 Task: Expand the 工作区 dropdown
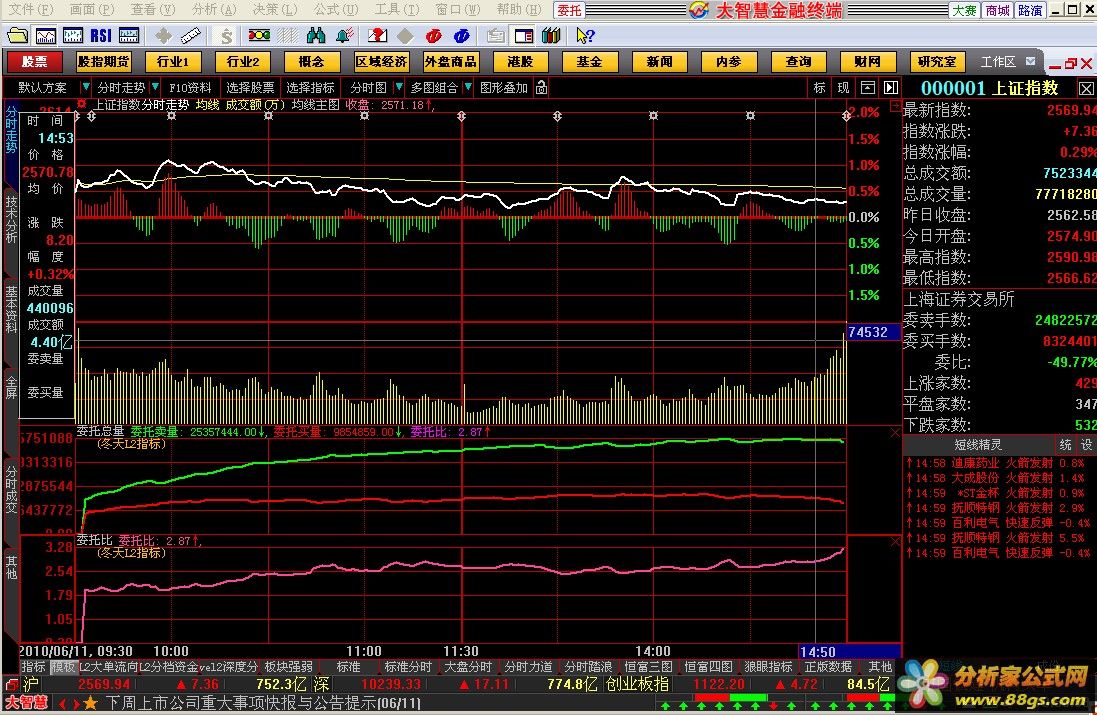pyautogui.click(x=1031, y=62)
